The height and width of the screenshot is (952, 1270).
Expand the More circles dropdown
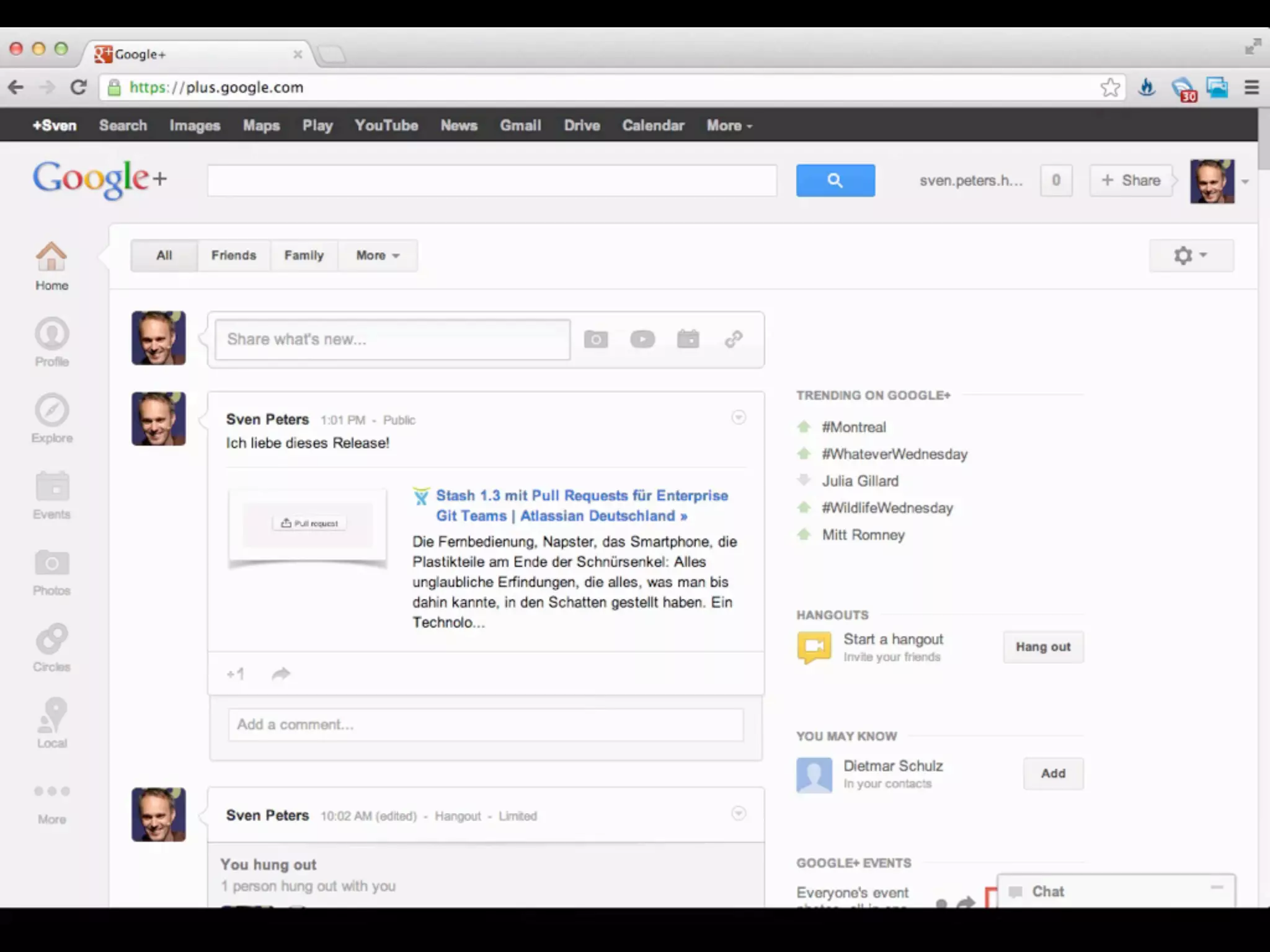point(377,255)
